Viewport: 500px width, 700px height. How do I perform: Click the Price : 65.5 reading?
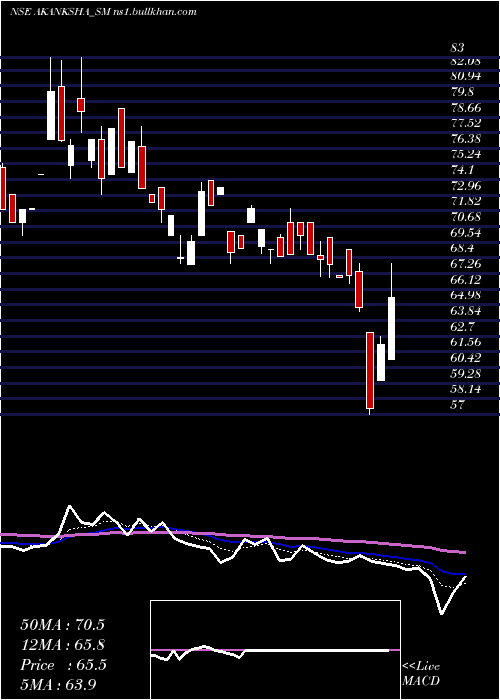click(63, 665)
